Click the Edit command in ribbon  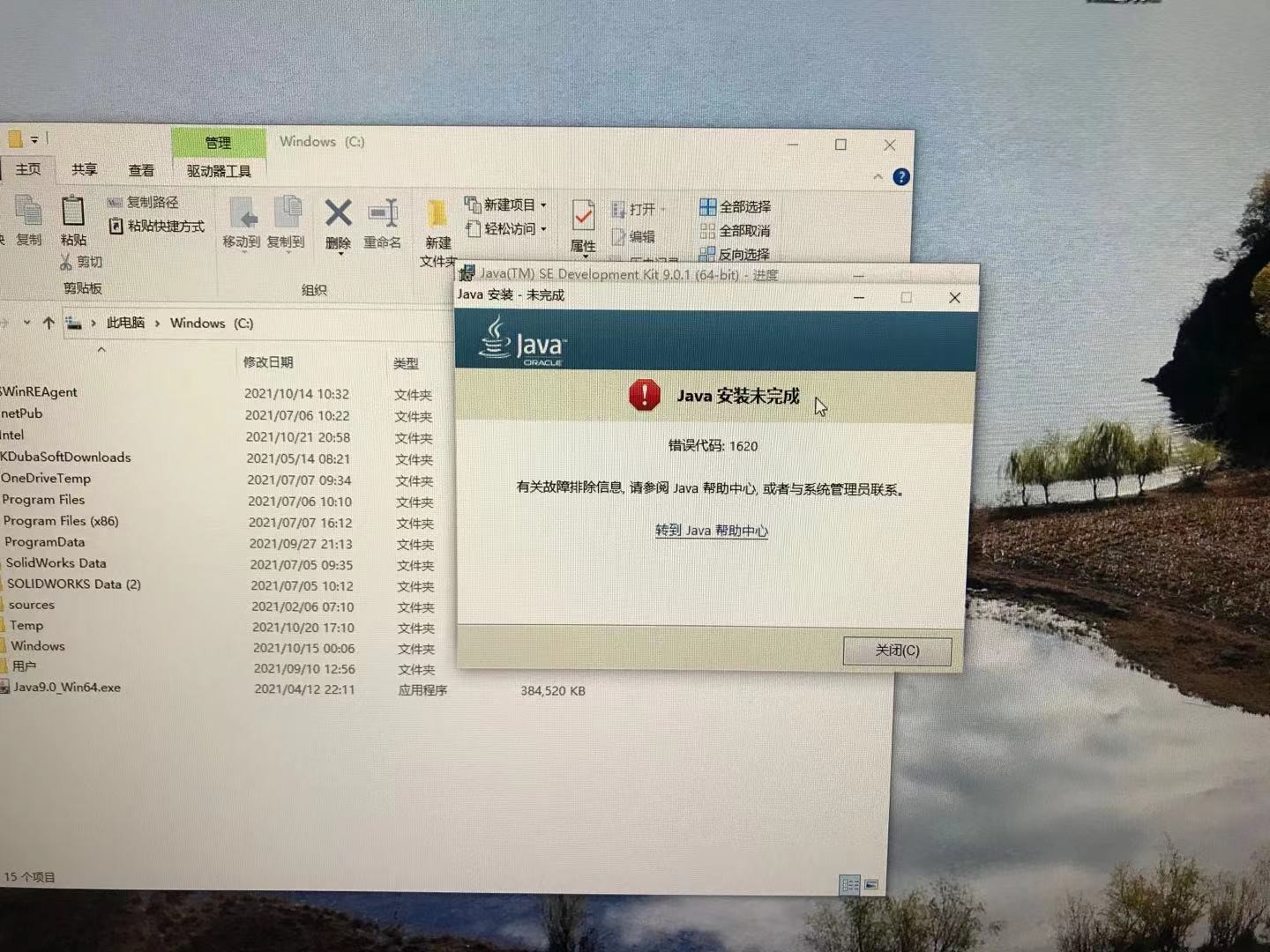[633, 236]
